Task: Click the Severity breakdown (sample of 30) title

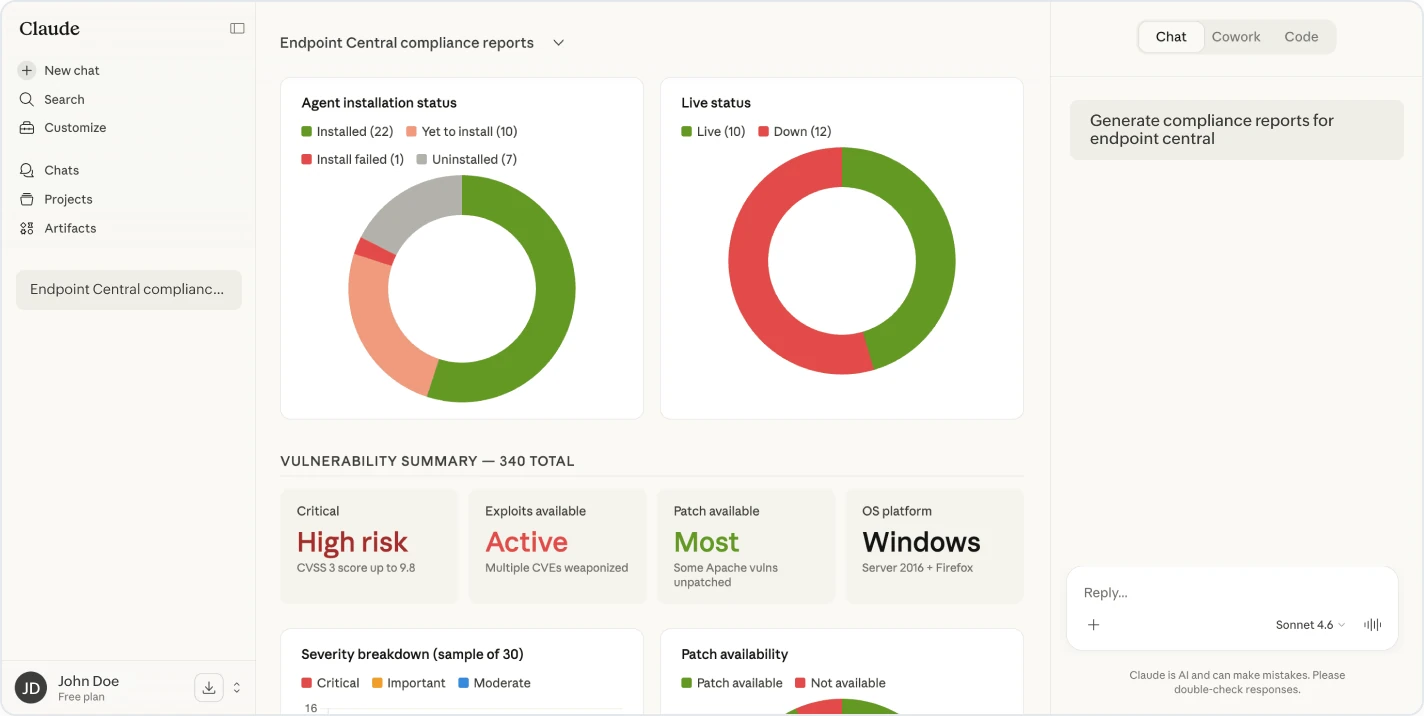Action: (x=412, y=654)
